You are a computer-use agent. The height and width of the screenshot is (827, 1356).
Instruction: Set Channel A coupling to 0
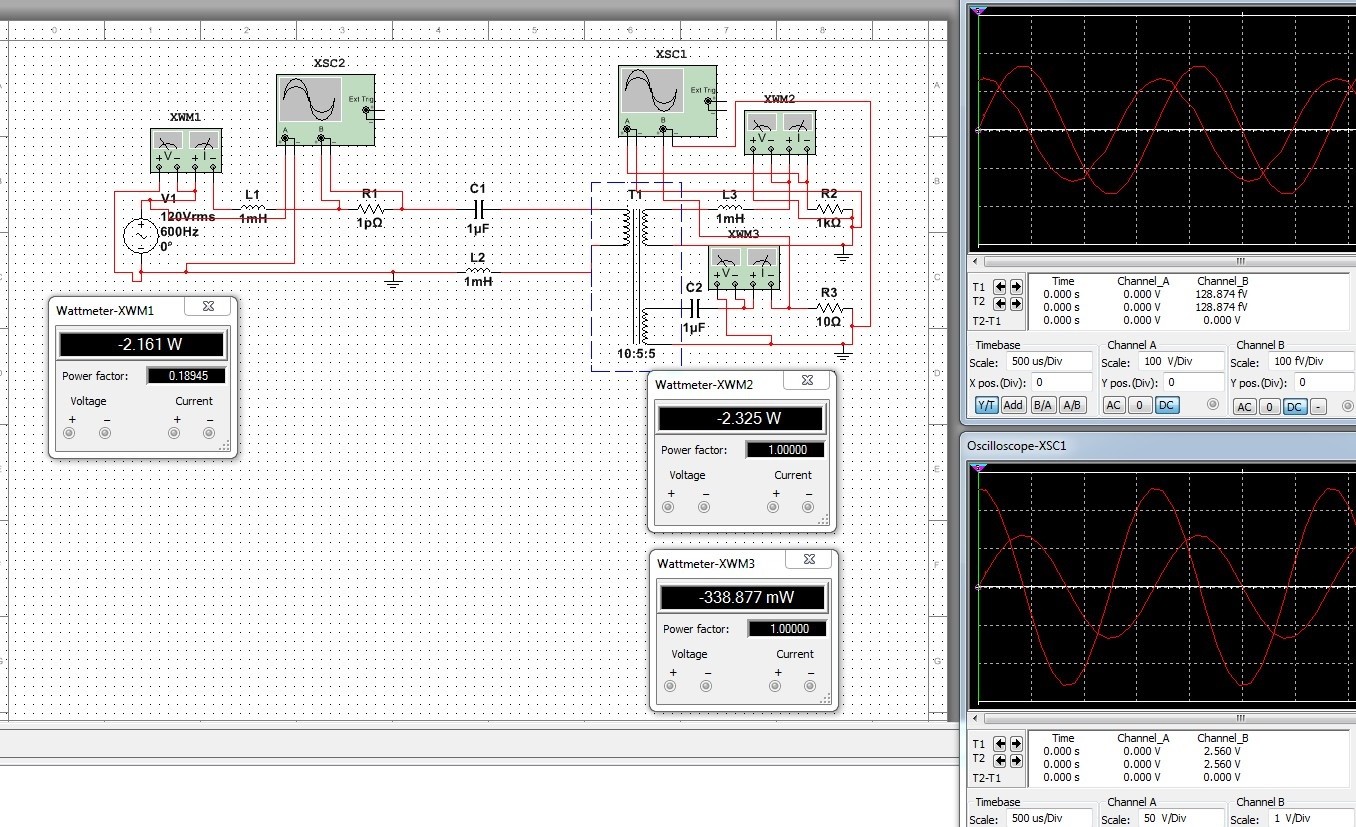click(x=1140, y=405)
